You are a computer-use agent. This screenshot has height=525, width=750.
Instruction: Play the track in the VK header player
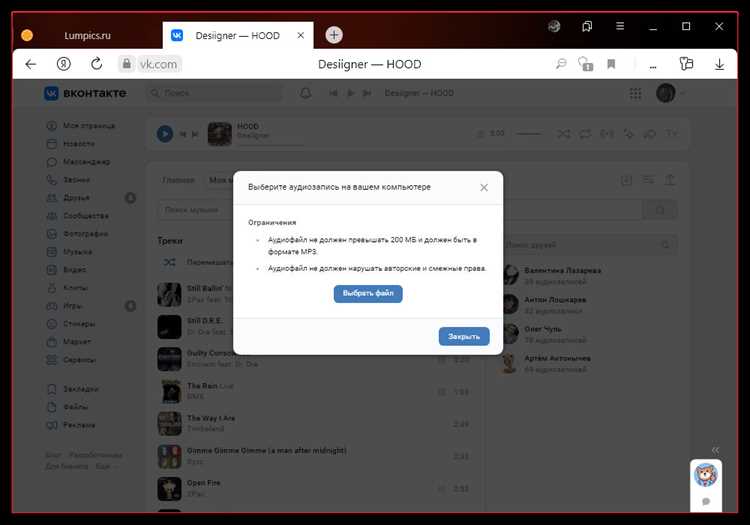tap(351, 93)
